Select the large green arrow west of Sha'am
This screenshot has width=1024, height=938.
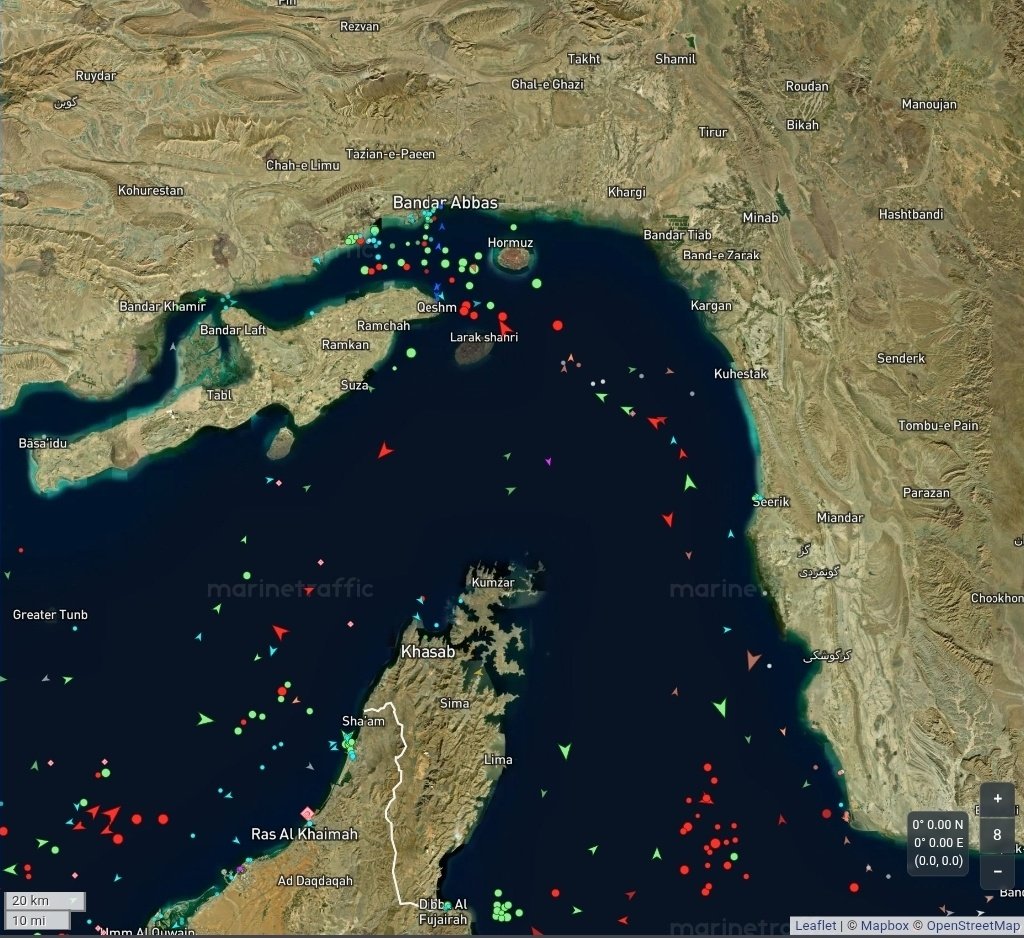point(205,719)
